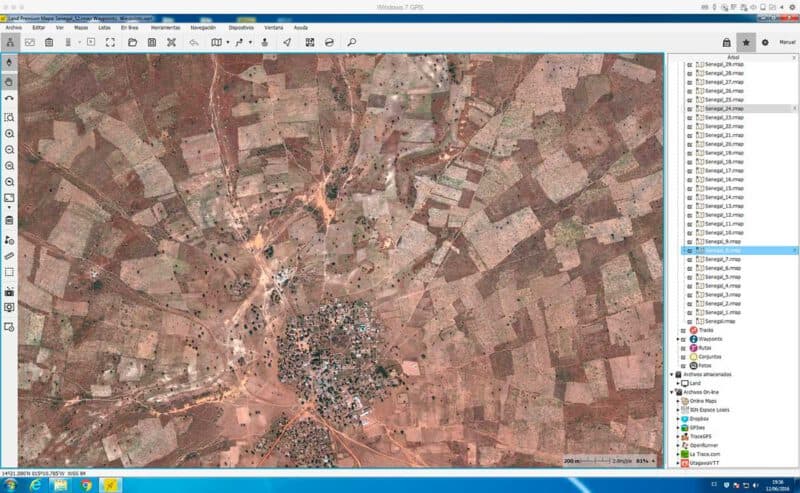Collapse the Archivos On-line node
The height and width of the screenshot is (493, 800).
(672, 392)
